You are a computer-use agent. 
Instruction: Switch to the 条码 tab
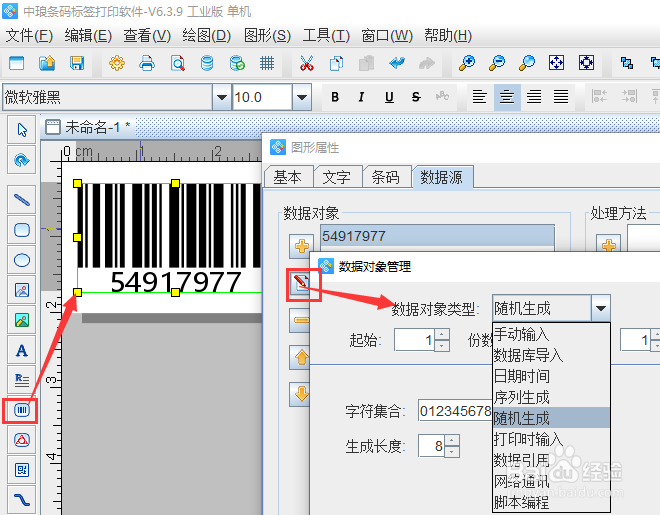[386, 177]
